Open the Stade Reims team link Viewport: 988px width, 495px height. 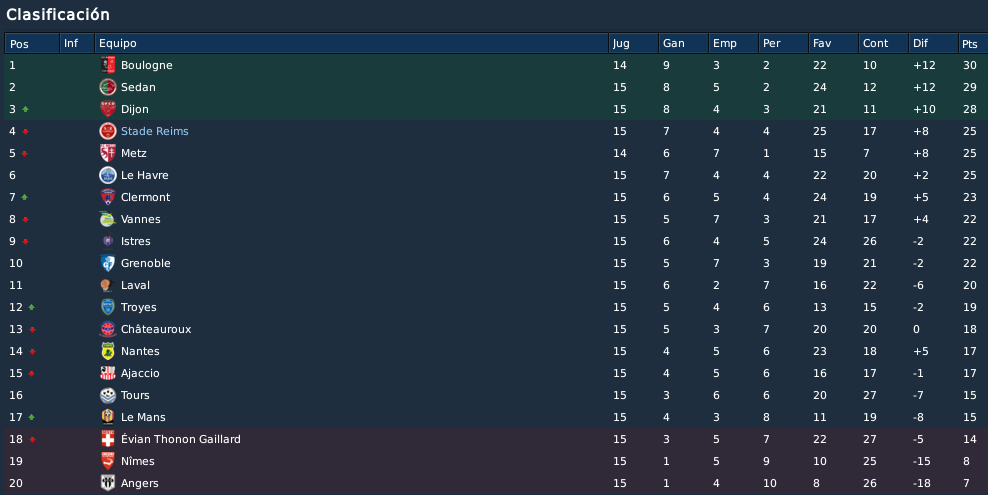tap(154, 131)
